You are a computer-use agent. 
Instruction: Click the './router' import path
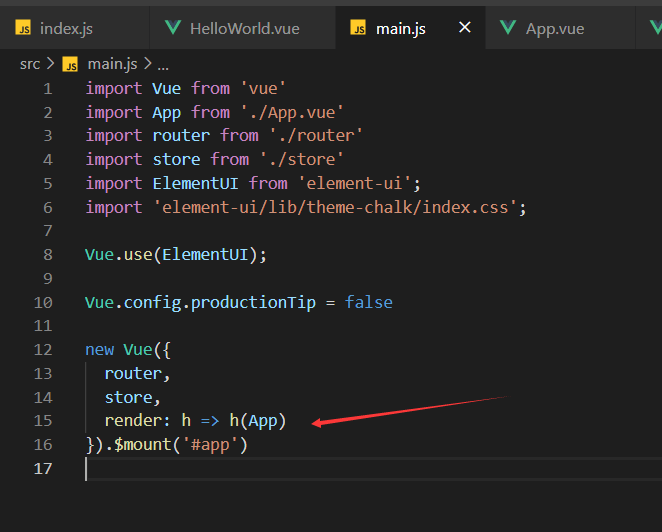[x=316, y=135]
